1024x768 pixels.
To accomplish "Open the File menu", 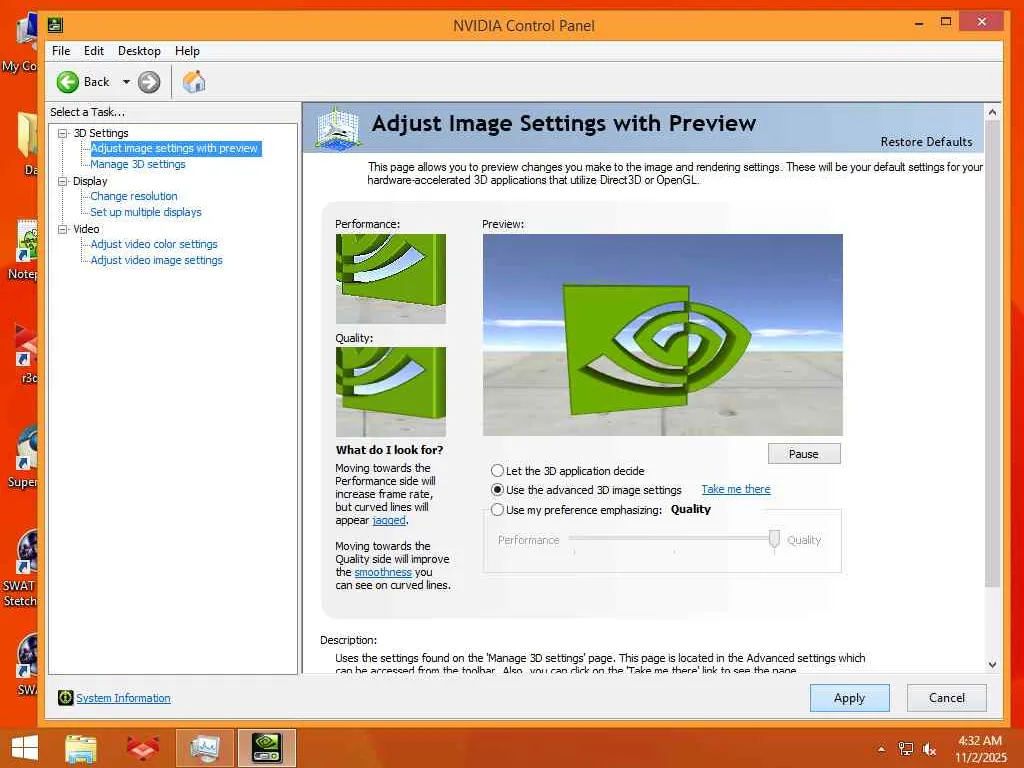I will [x=61, y=51].
